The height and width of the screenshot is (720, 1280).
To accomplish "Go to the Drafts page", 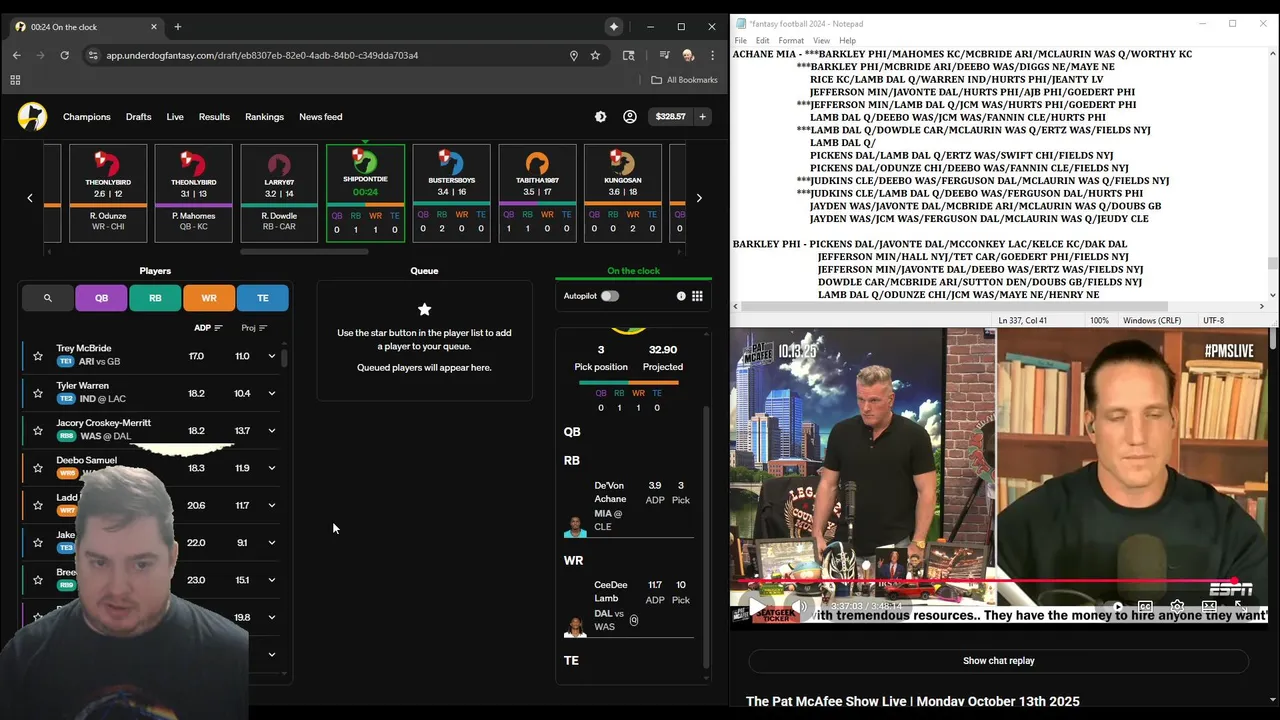I will pos(139,117).
